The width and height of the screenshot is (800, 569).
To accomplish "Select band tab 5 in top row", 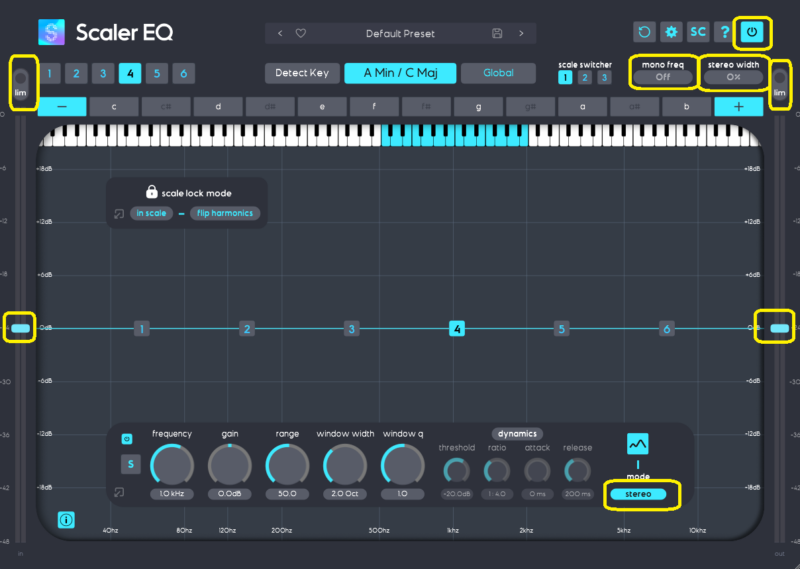I will pos(156,73).
